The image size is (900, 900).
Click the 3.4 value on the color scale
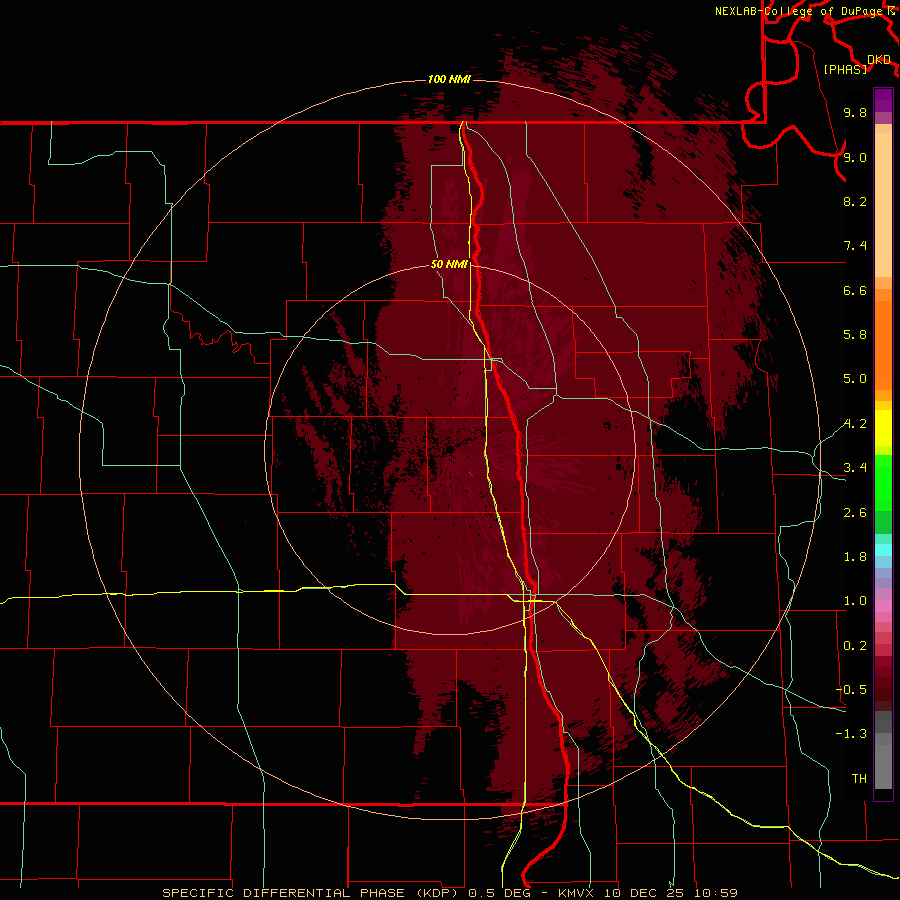855,468
